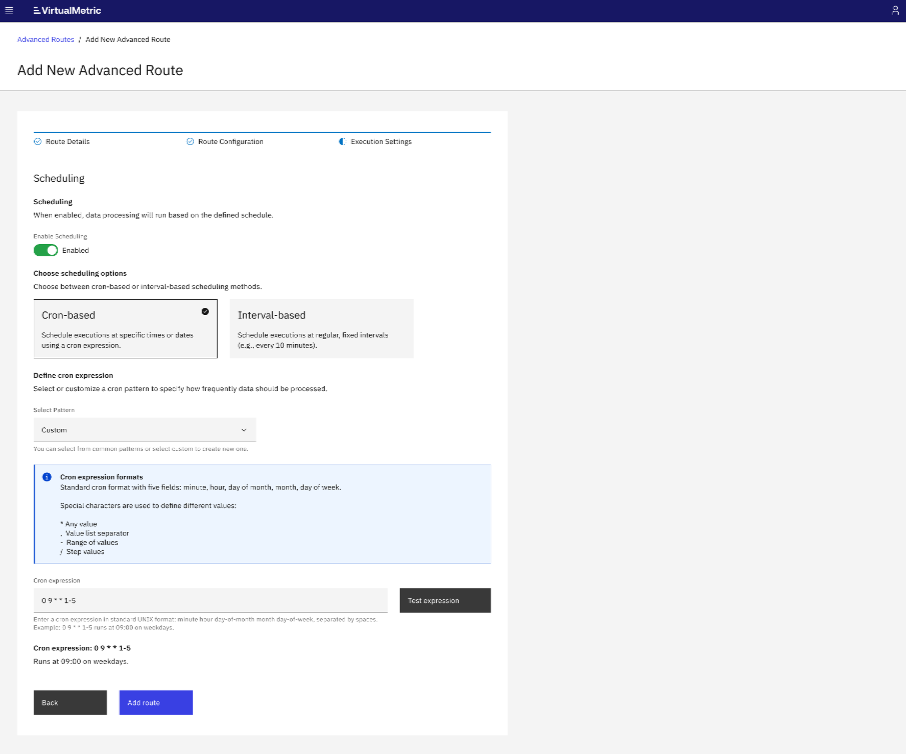Viewport: 906px width, 754px height.
Task: Click the info icon in the cron formats box
Action: tap(45, 477)
